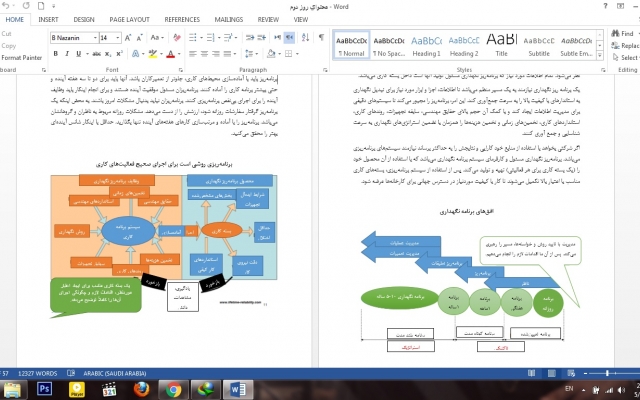Expand the Styles gallery more arrow
Viewport: 640px width, 400px height.
[600, 56]
